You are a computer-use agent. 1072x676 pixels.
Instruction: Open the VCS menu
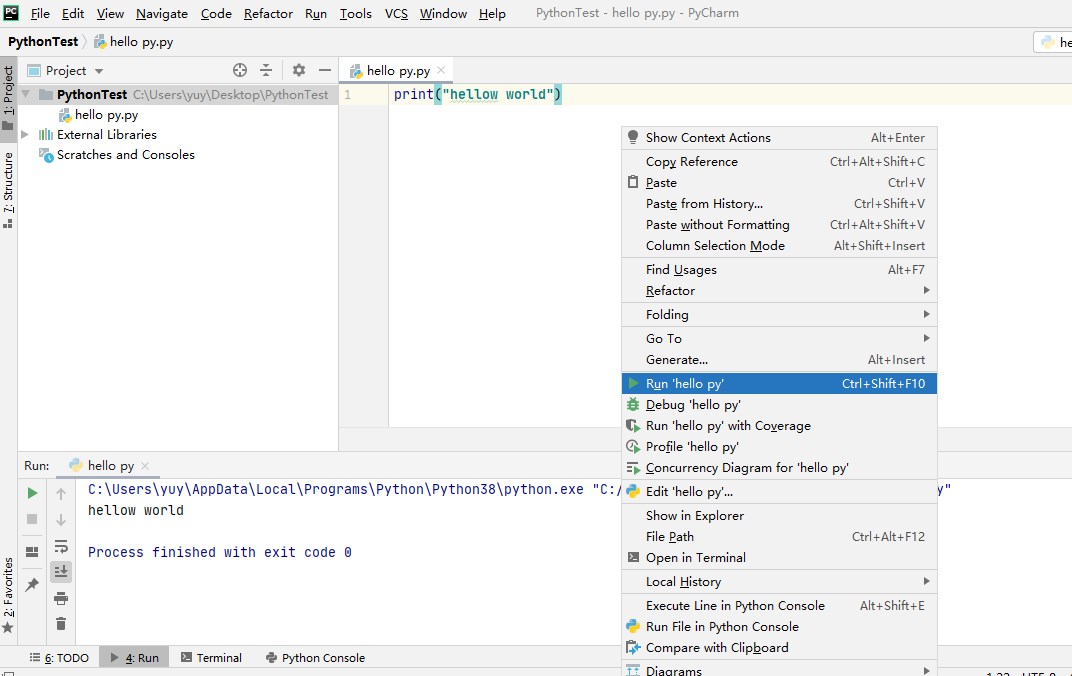[x=396, y=14]
